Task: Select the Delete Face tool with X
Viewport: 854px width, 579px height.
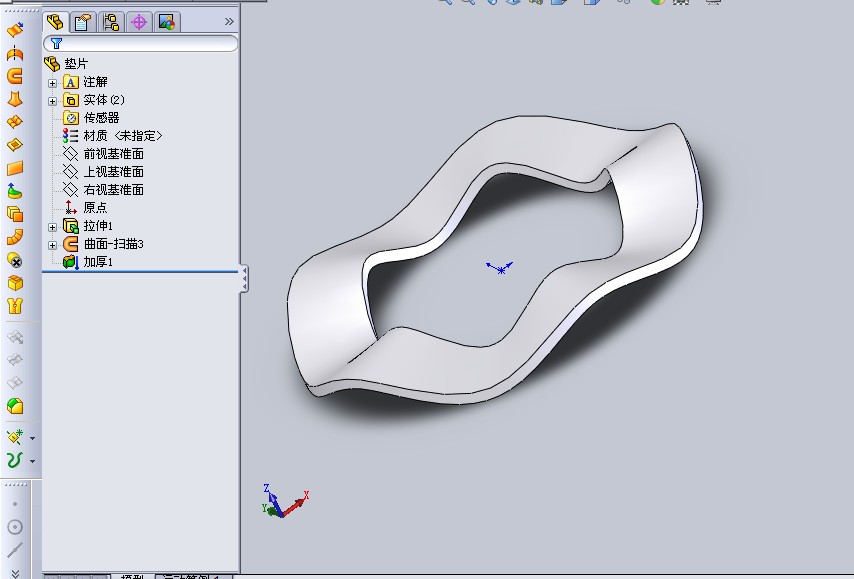Action: click(x=15, y=260)
